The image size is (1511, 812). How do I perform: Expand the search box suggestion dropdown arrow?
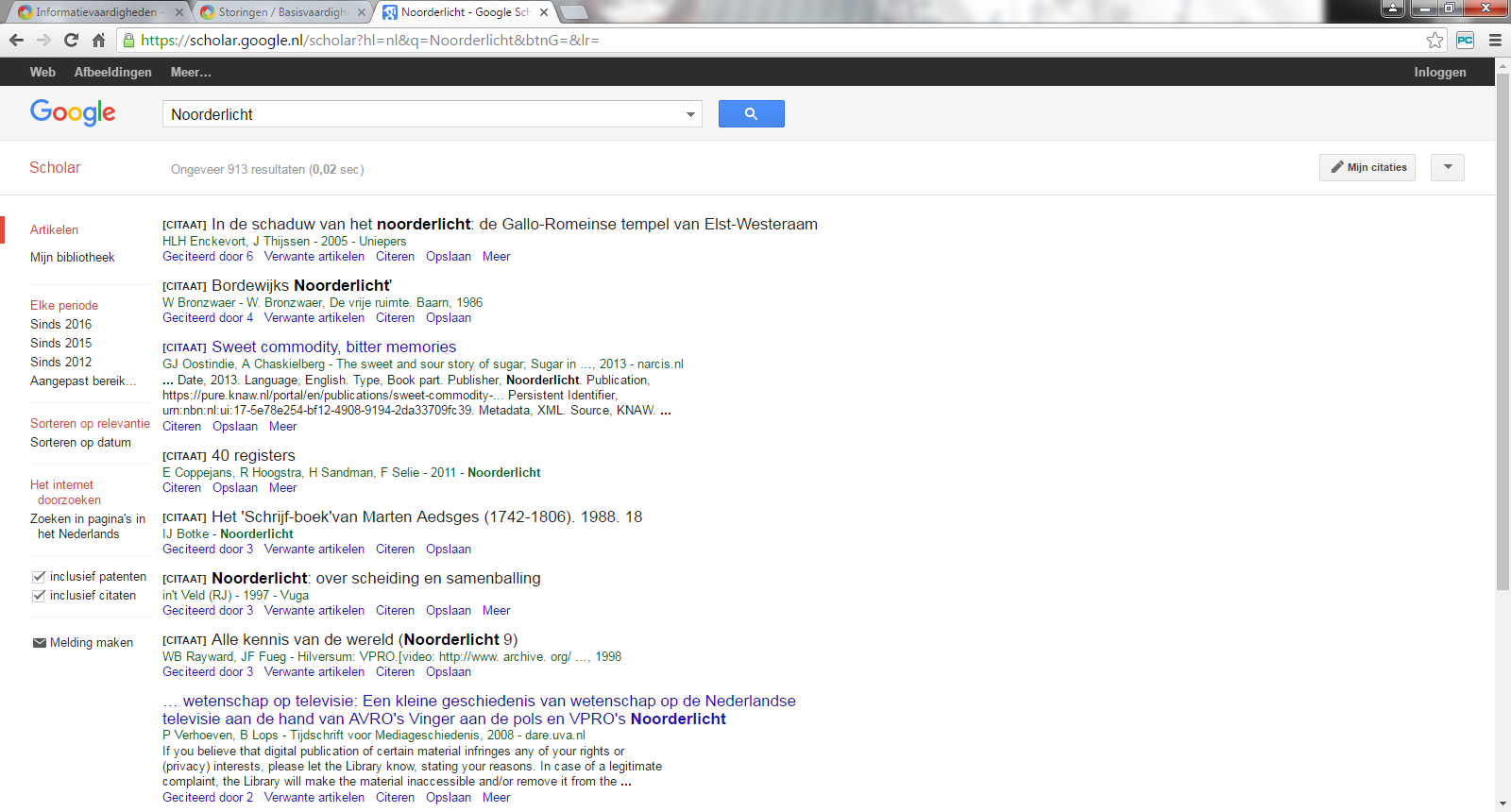click(x=690, y=114)
